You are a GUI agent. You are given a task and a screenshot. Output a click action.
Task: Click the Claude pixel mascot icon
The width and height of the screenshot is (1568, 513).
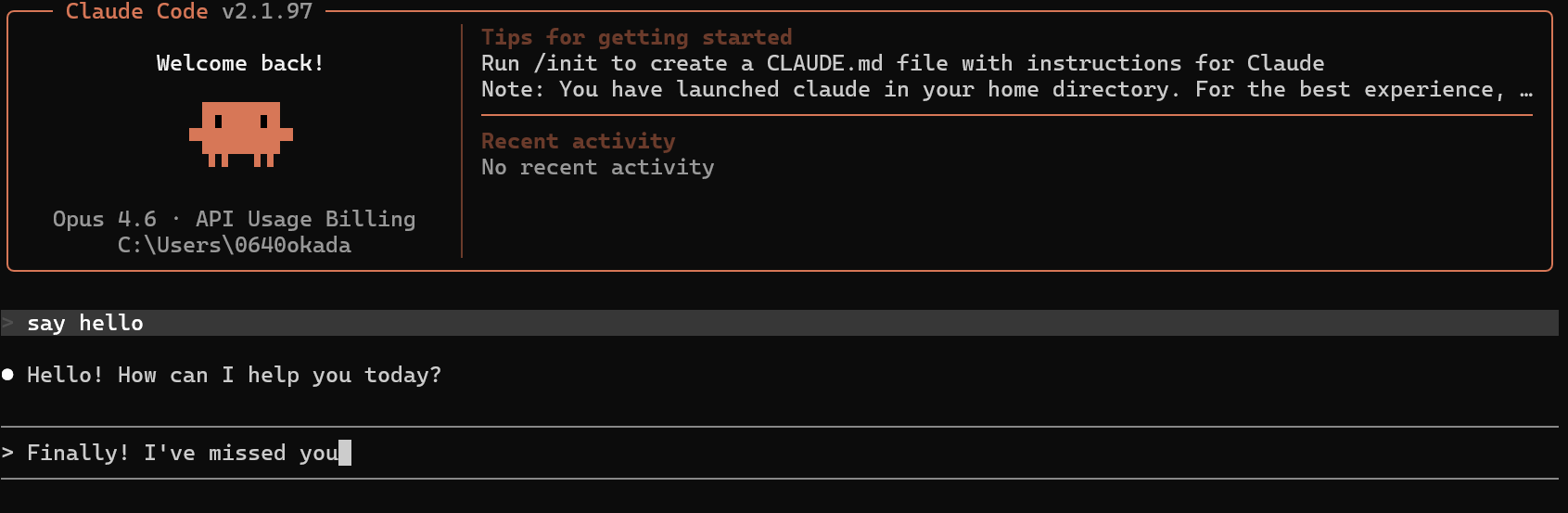click(x=241, y=134)
